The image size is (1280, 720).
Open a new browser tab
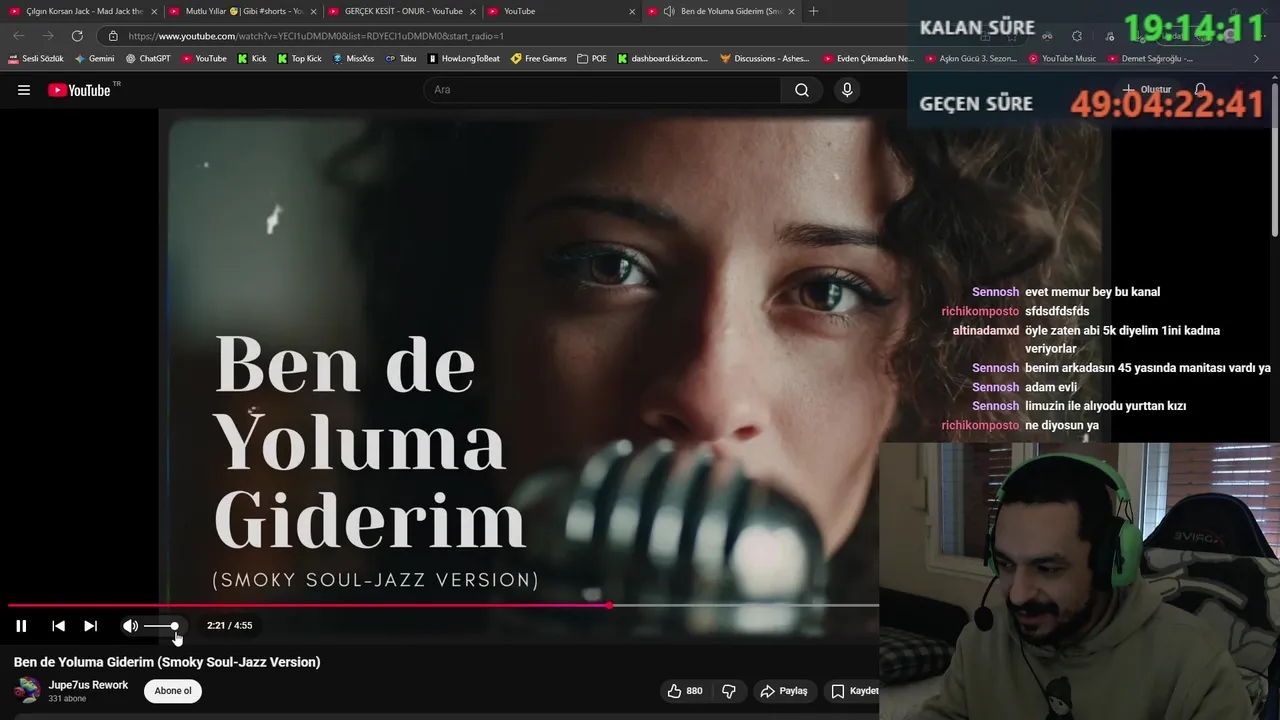pos(813,11)
